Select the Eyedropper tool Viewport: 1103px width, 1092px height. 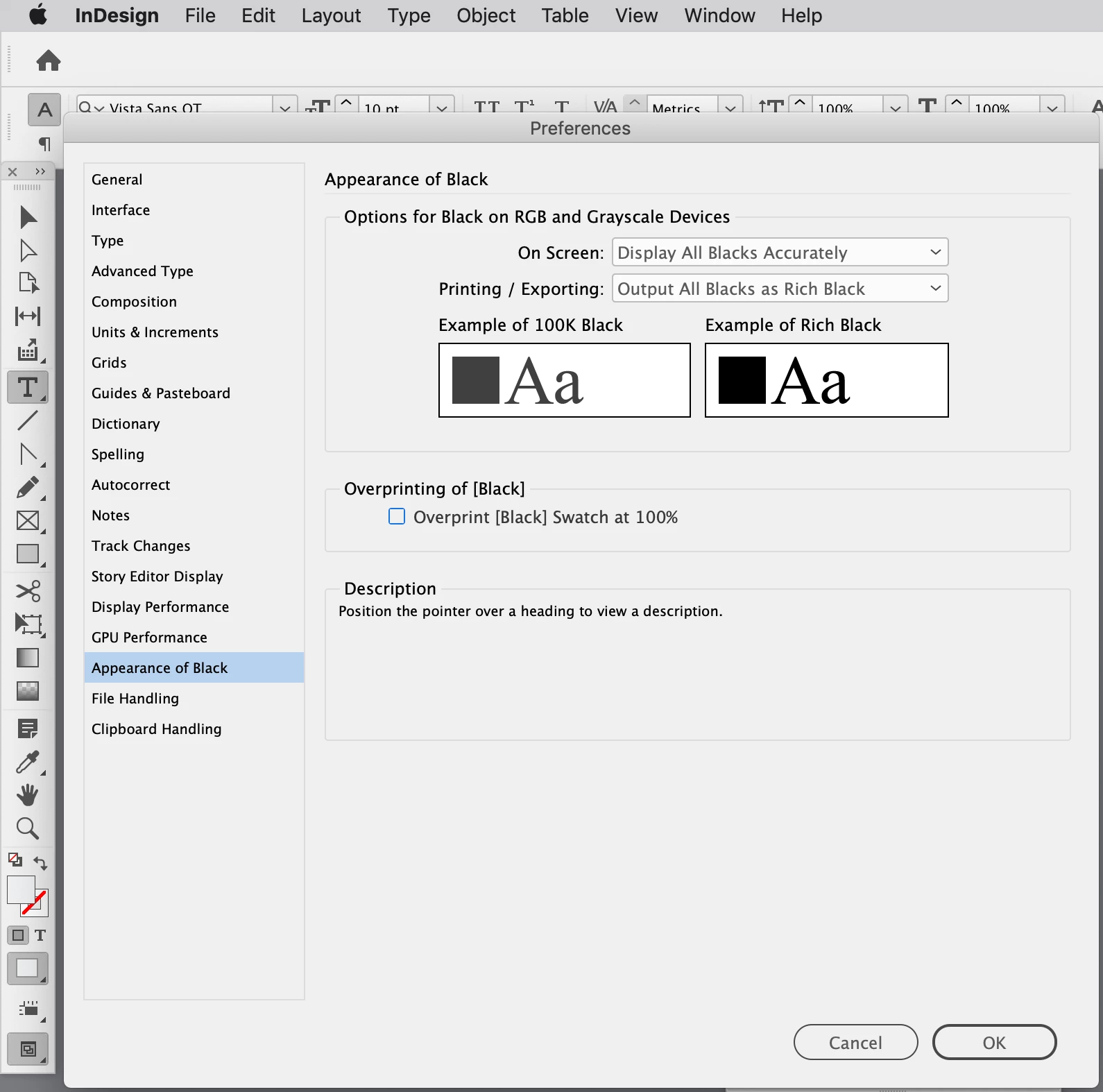coord(28,762)
